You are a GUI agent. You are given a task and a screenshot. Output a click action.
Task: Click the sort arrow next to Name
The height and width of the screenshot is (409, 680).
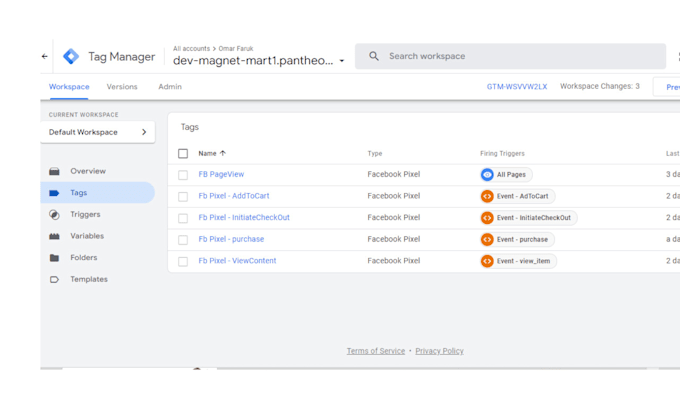click(x=223, y=153)
